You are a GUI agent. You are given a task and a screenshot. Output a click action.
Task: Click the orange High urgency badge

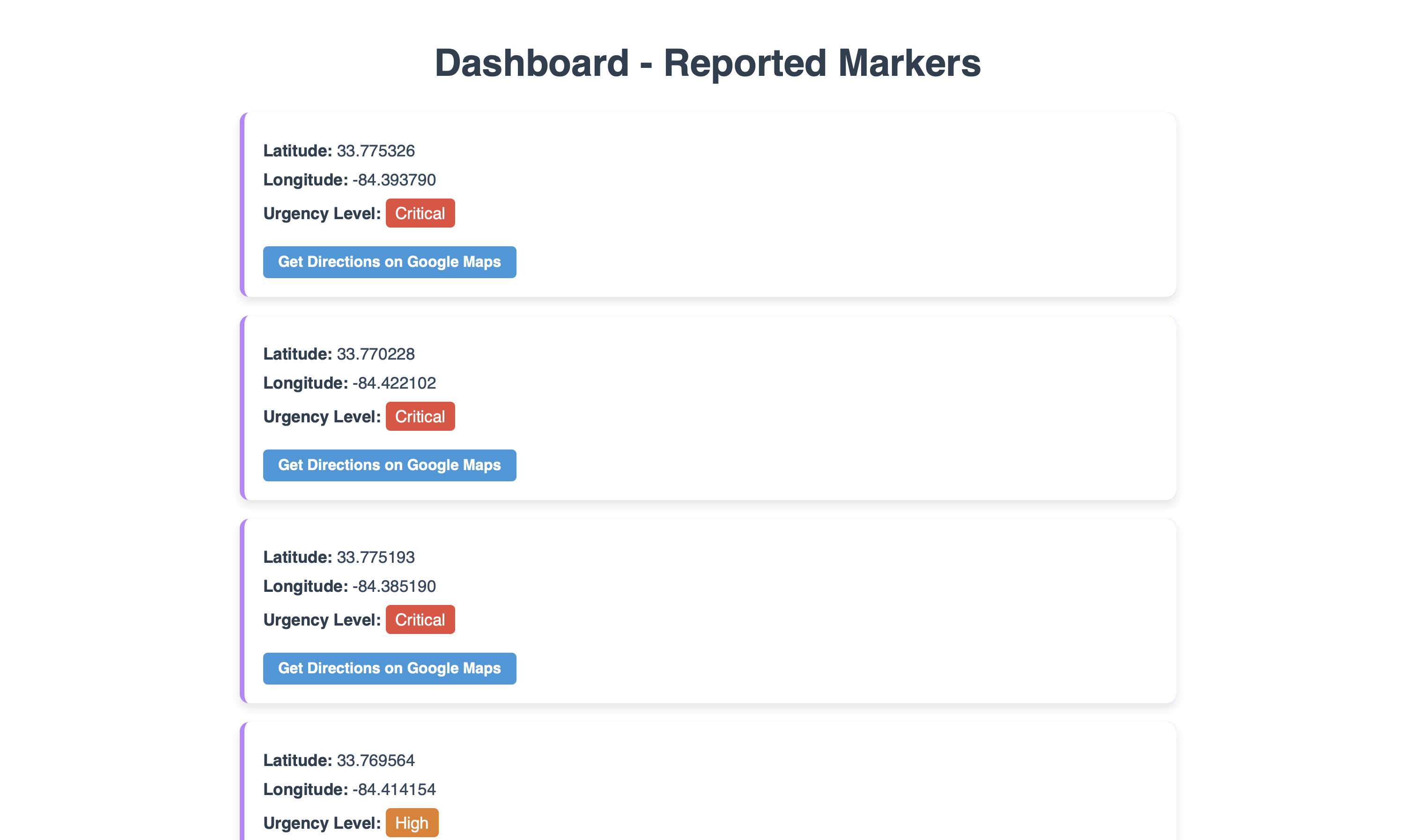click(412, 823)
